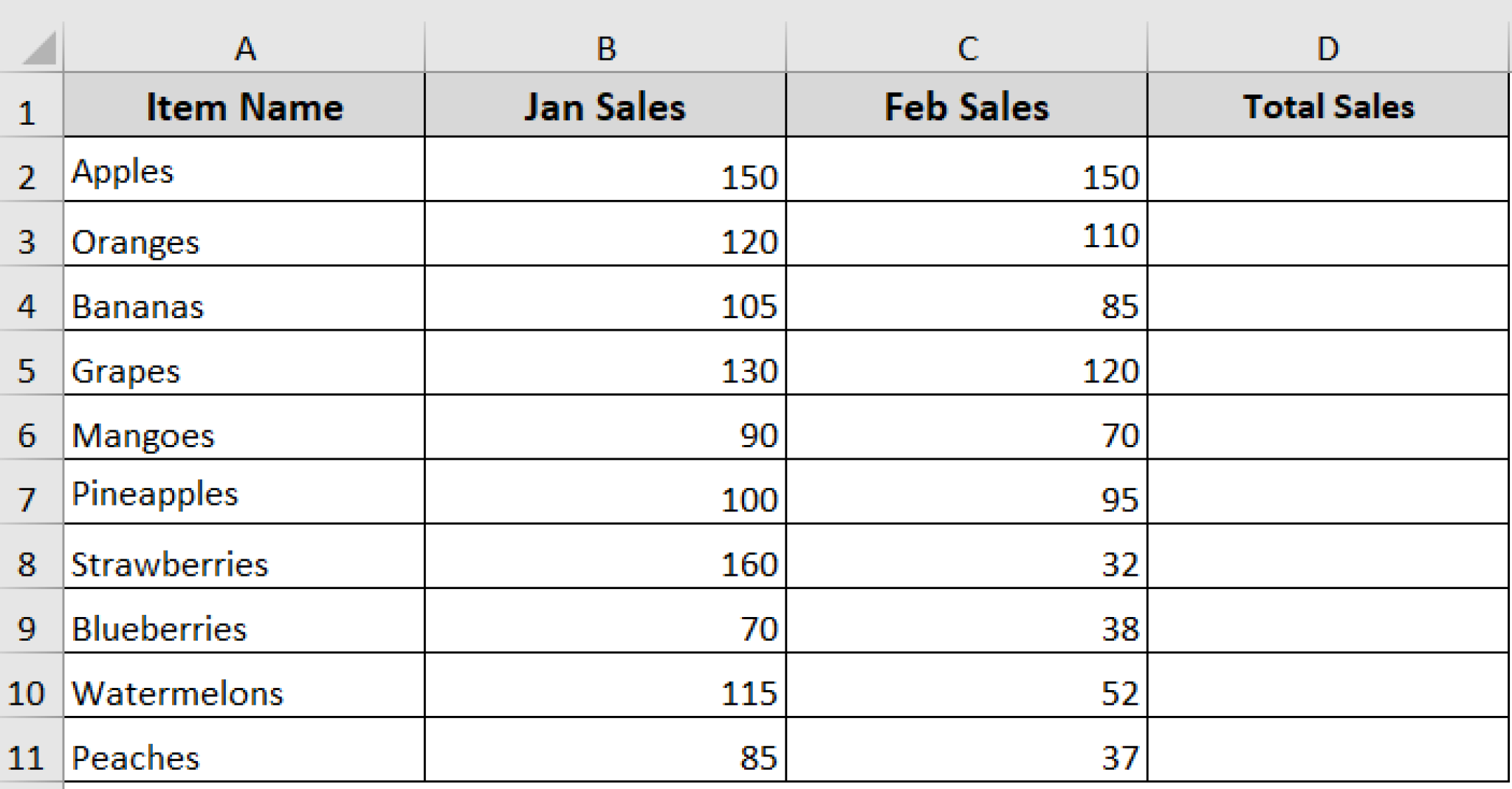Select the empty Total Sales cell for Watermelons
1512x789 pixels.
tap(1327, 690)
